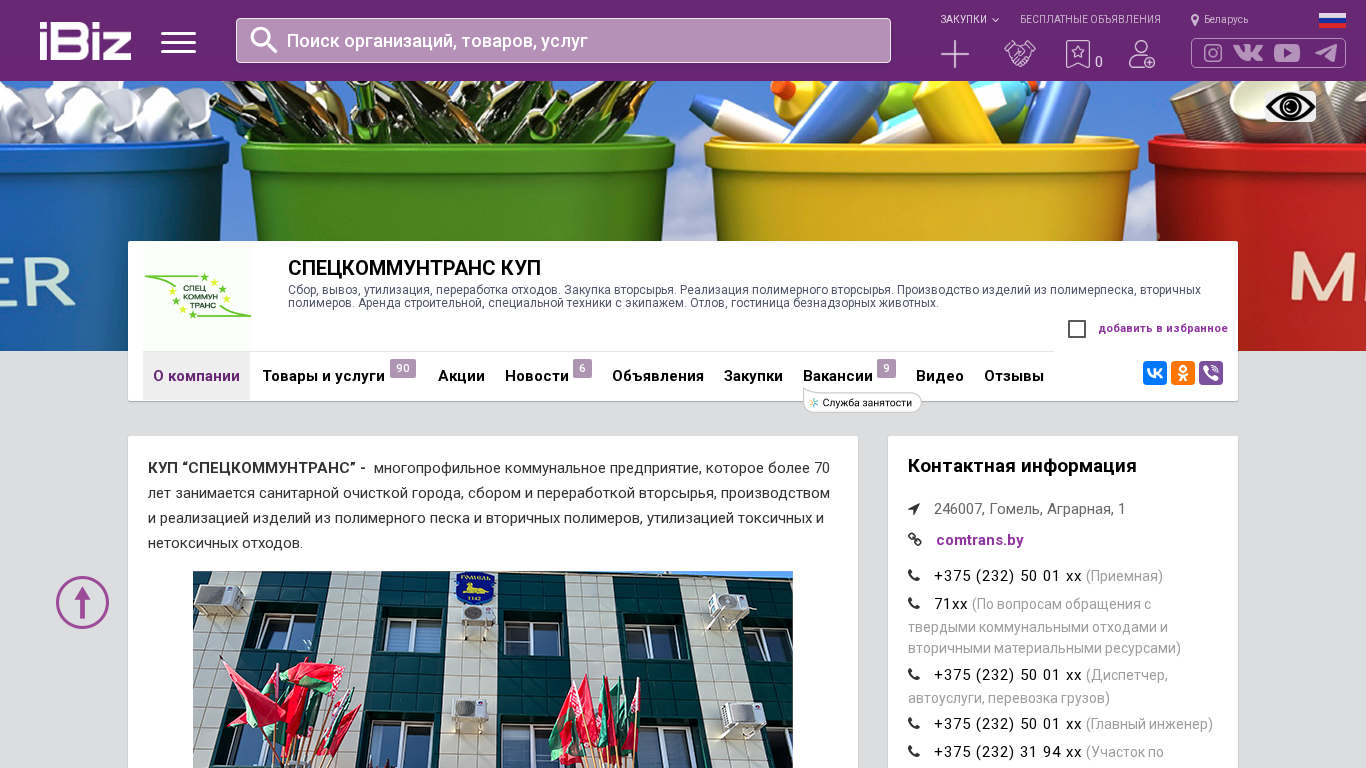This screenshot has width=1366, height=768.
Task: Reveal the Главный инженер phone number
Action: [x=1008, y=724]
